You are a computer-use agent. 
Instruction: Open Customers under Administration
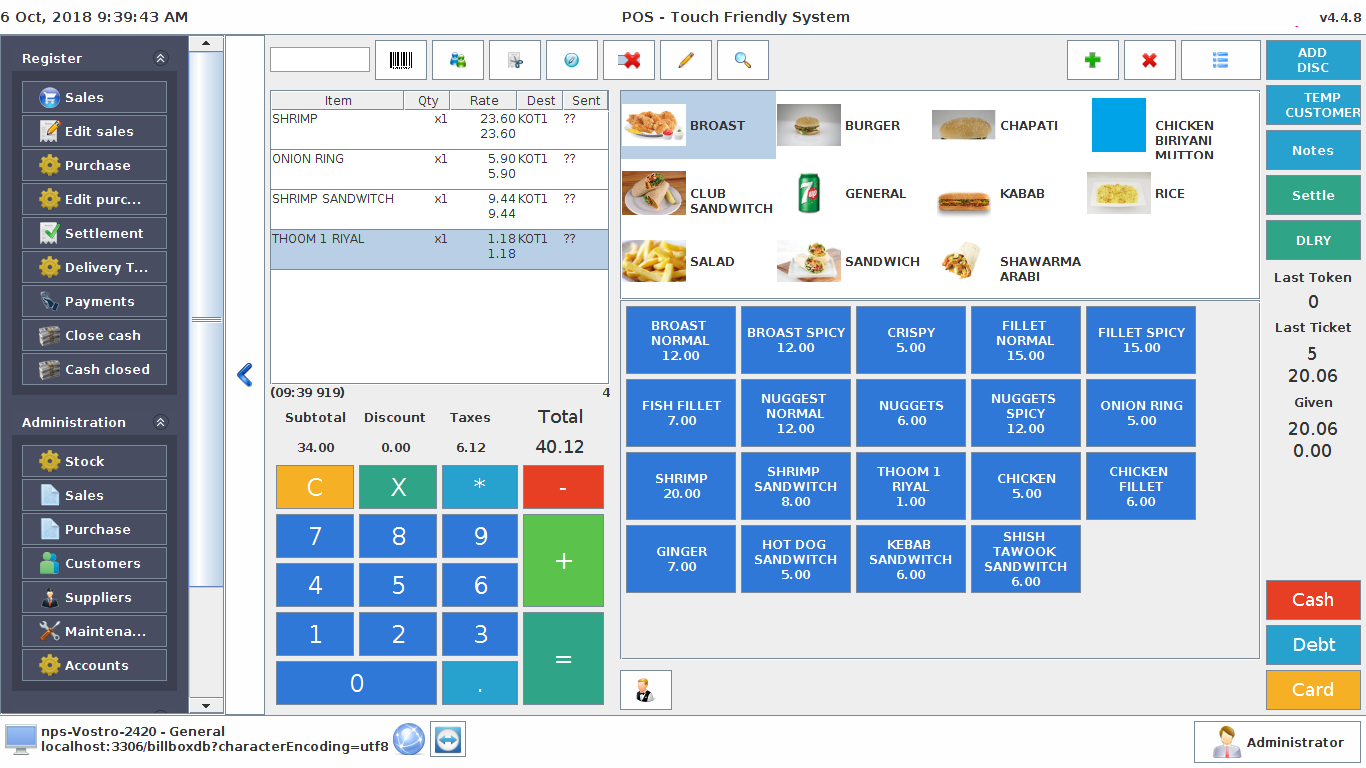[95, 563]
